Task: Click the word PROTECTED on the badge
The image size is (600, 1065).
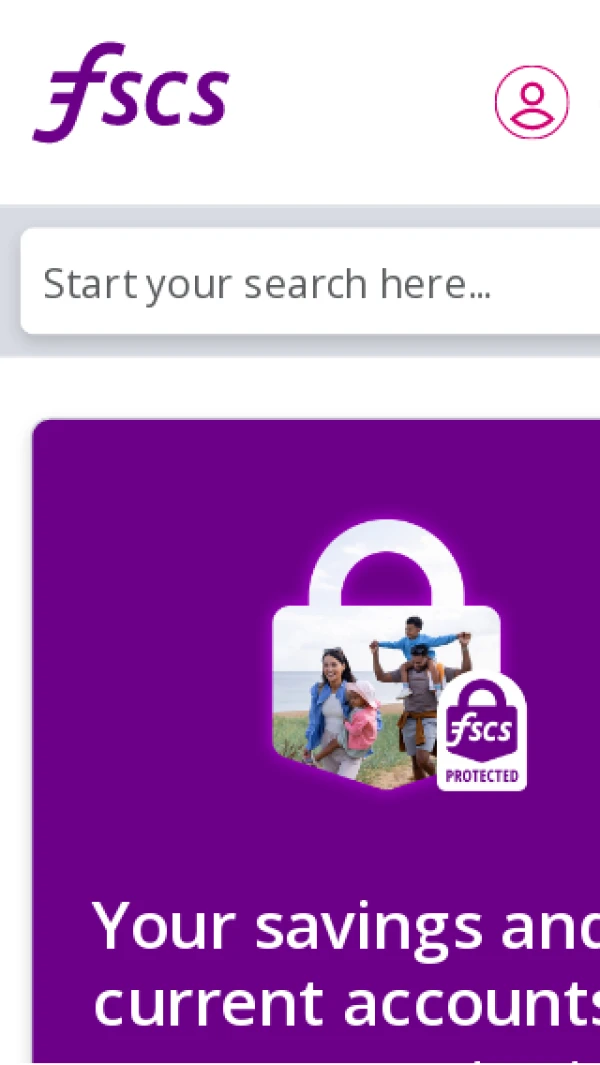Action: 482,776
